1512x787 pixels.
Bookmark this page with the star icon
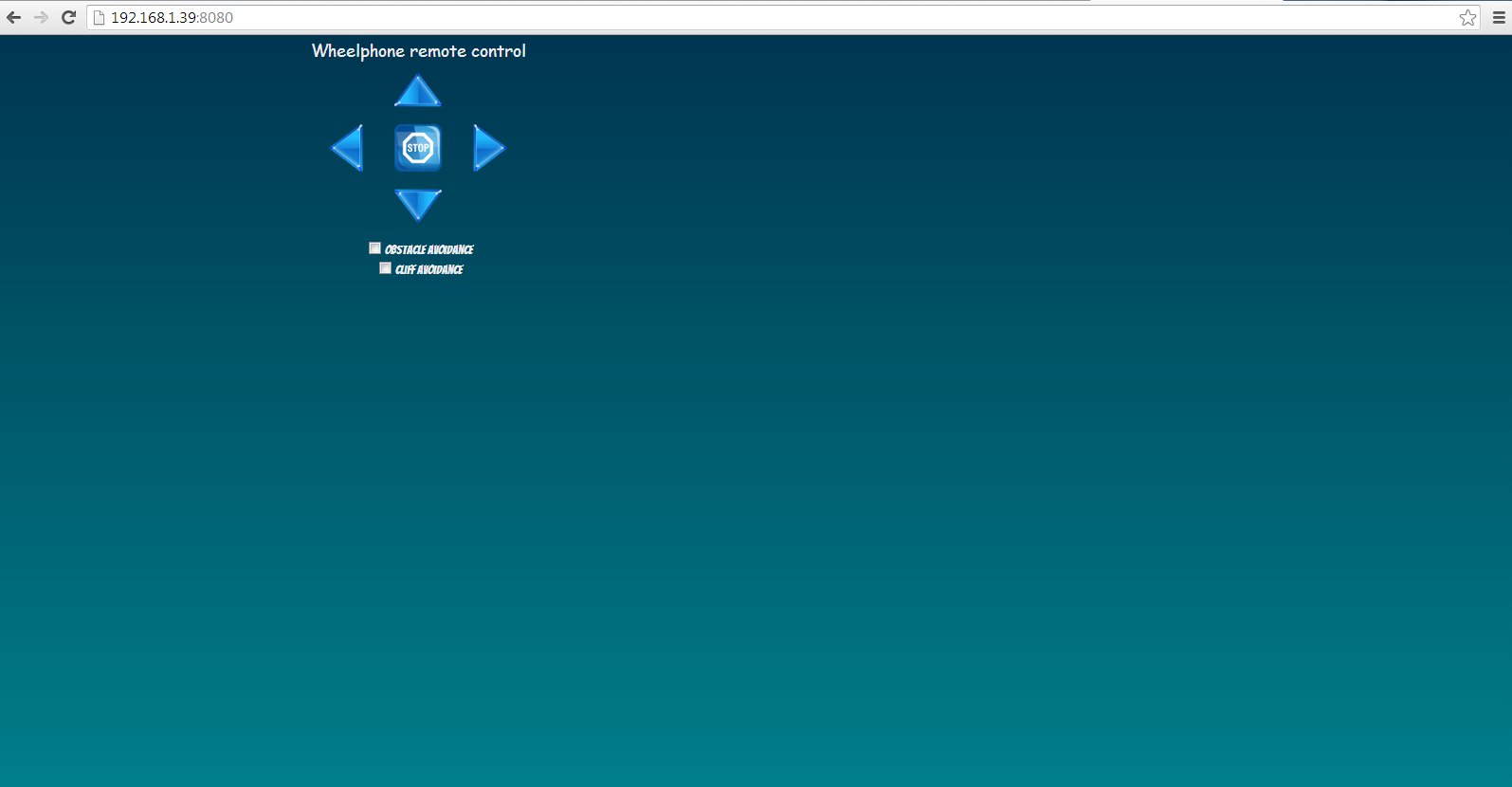(x=1467, y=17)
